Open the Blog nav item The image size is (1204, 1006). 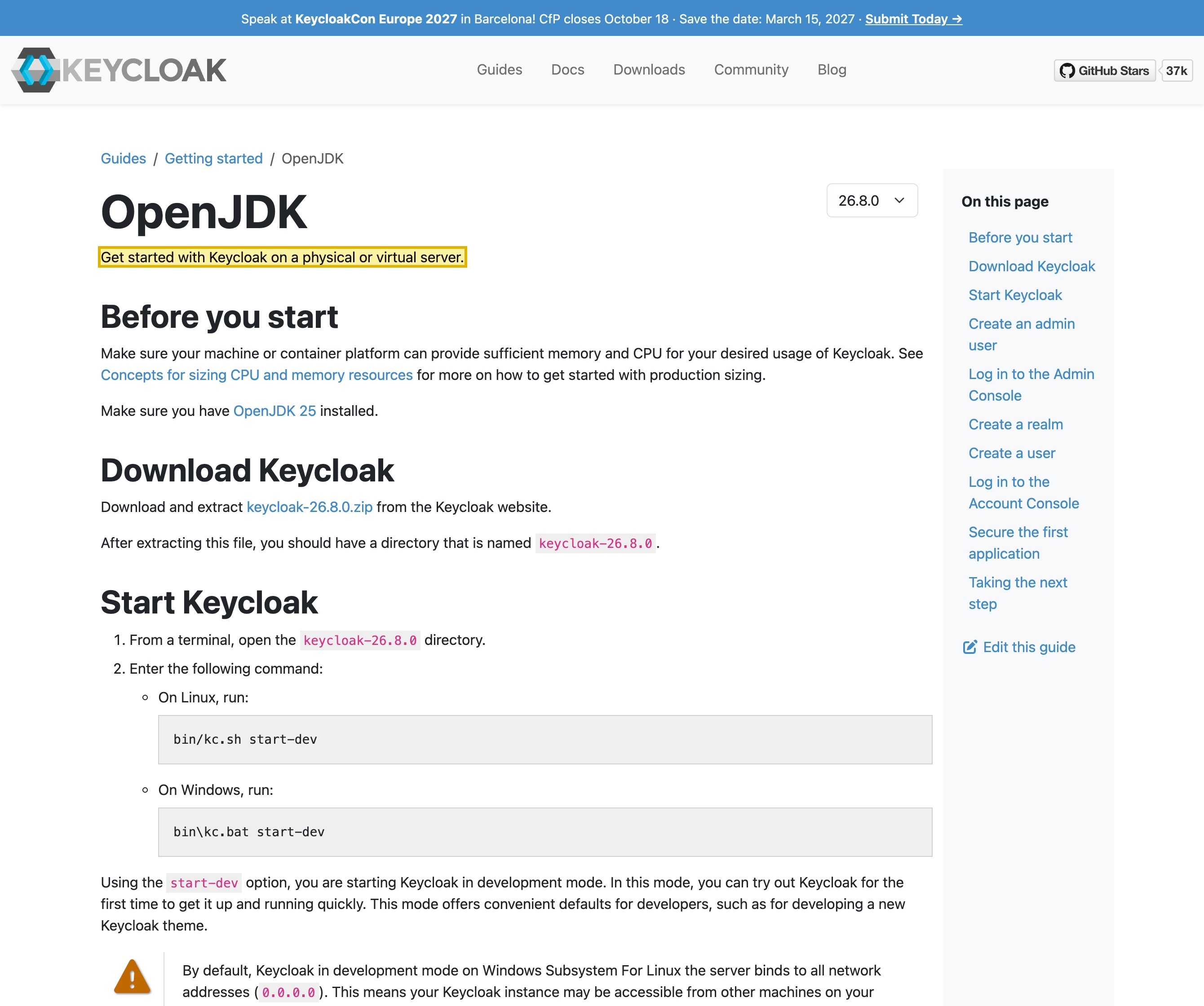coord(832,70)
